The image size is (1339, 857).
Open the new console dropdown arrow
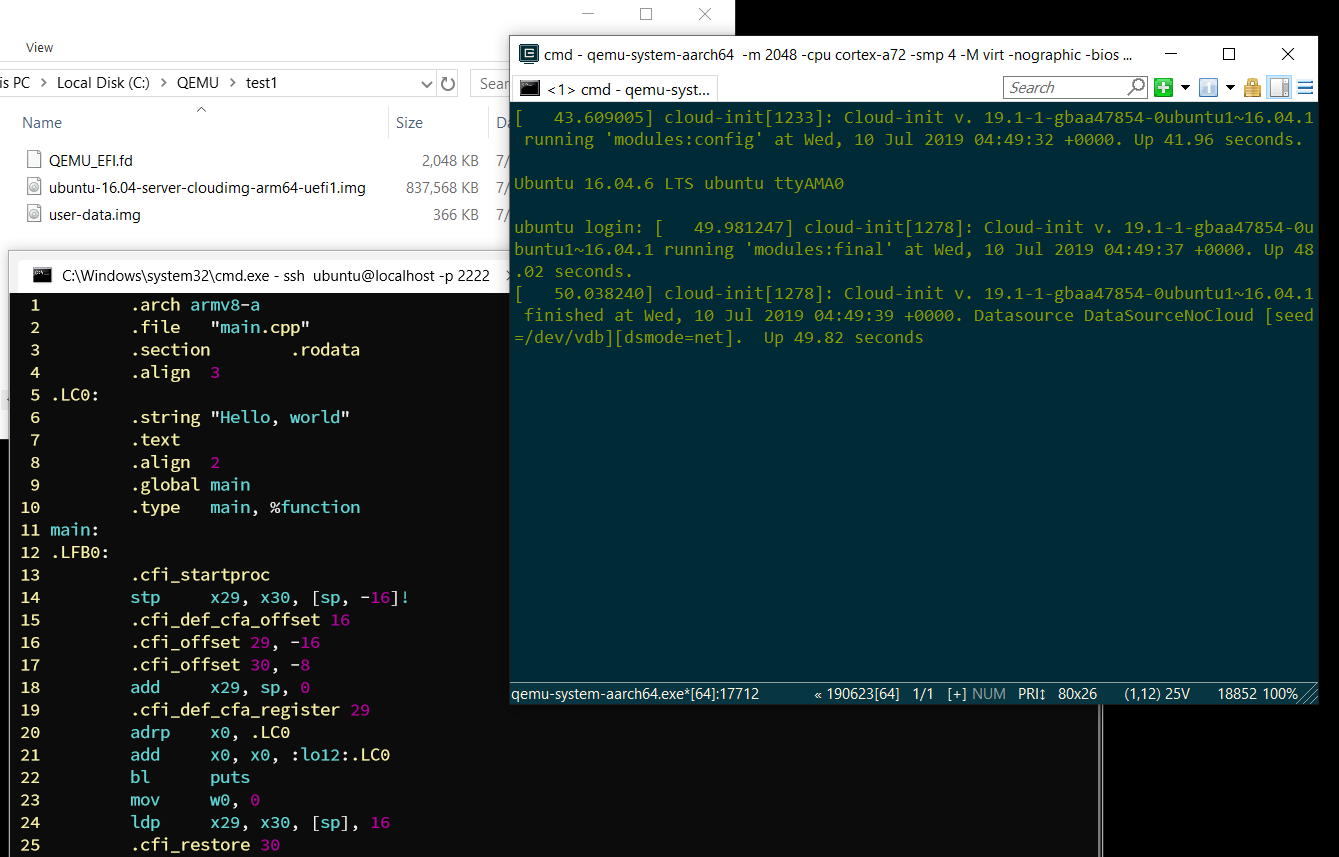click(1183, 87)
